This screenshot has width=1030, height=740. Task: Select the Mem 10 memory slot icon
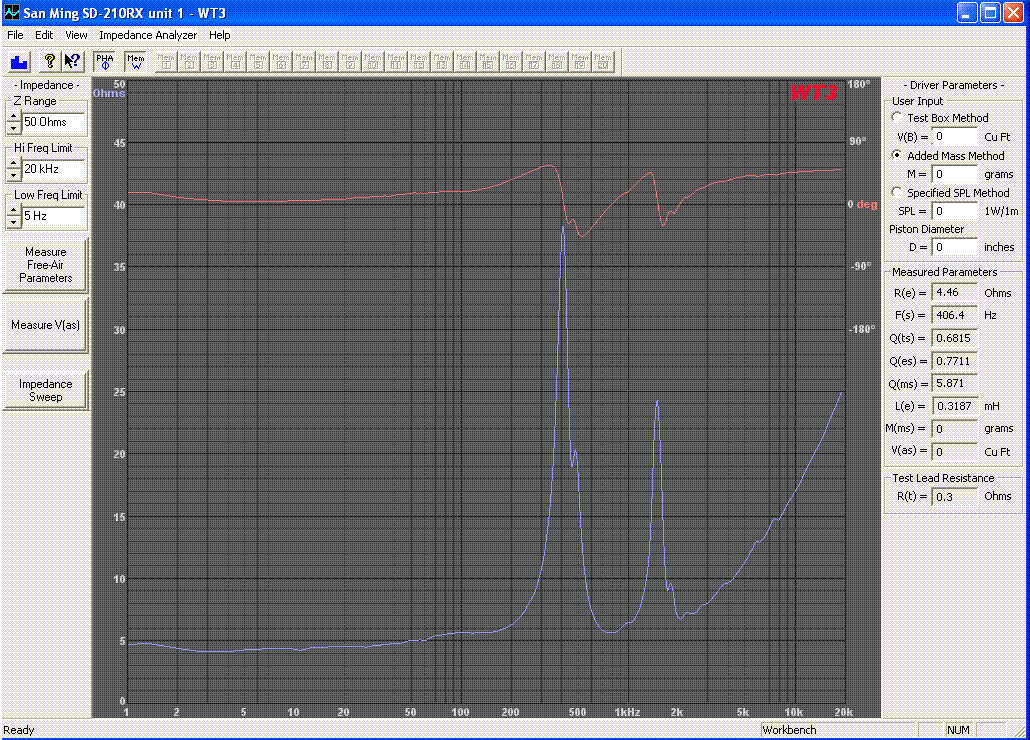pos(372,62)
